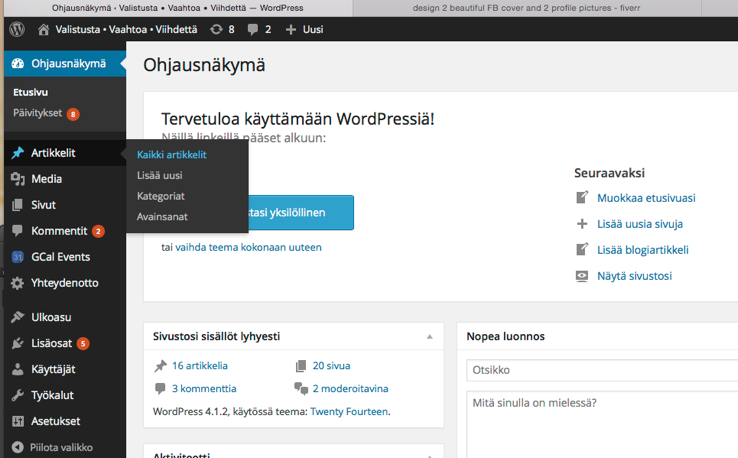
Task: Switch to the fiverr design browser tab
Action: pos(526,8)
